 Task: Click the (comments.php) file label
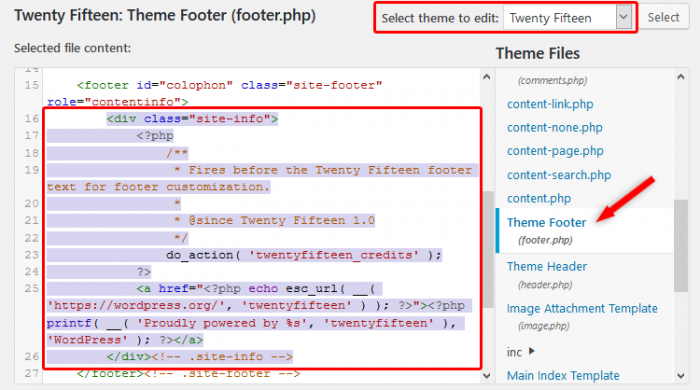coord(552,80)
